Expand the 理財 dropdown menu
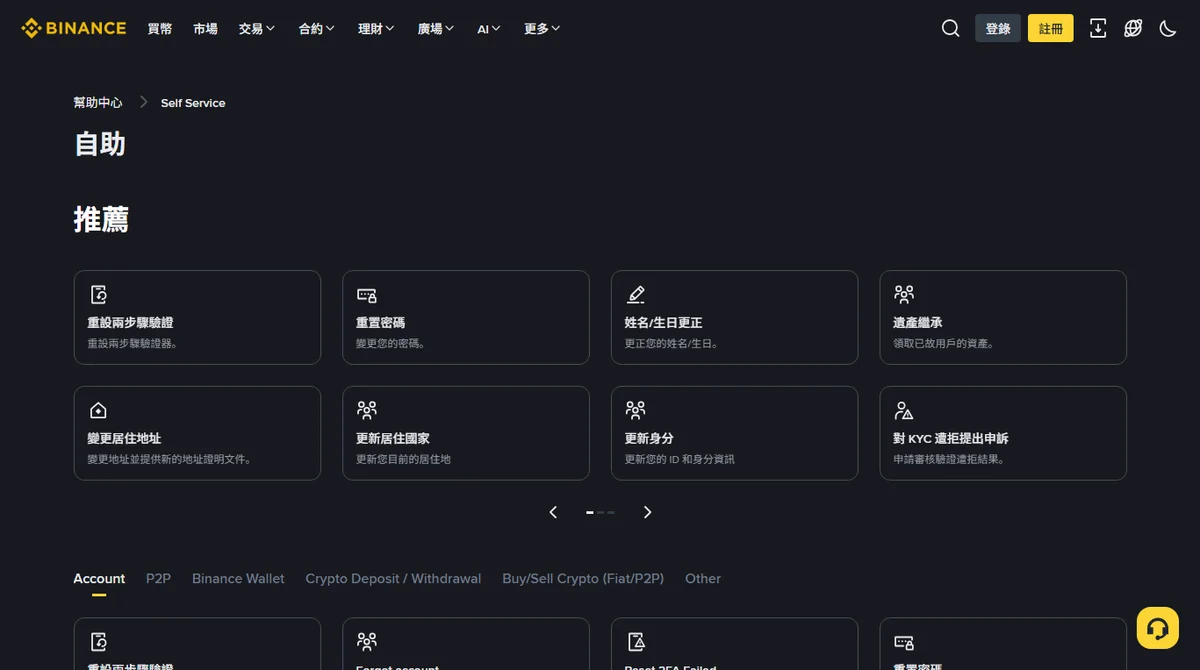 pyautogui.click(x=376, y=29)
